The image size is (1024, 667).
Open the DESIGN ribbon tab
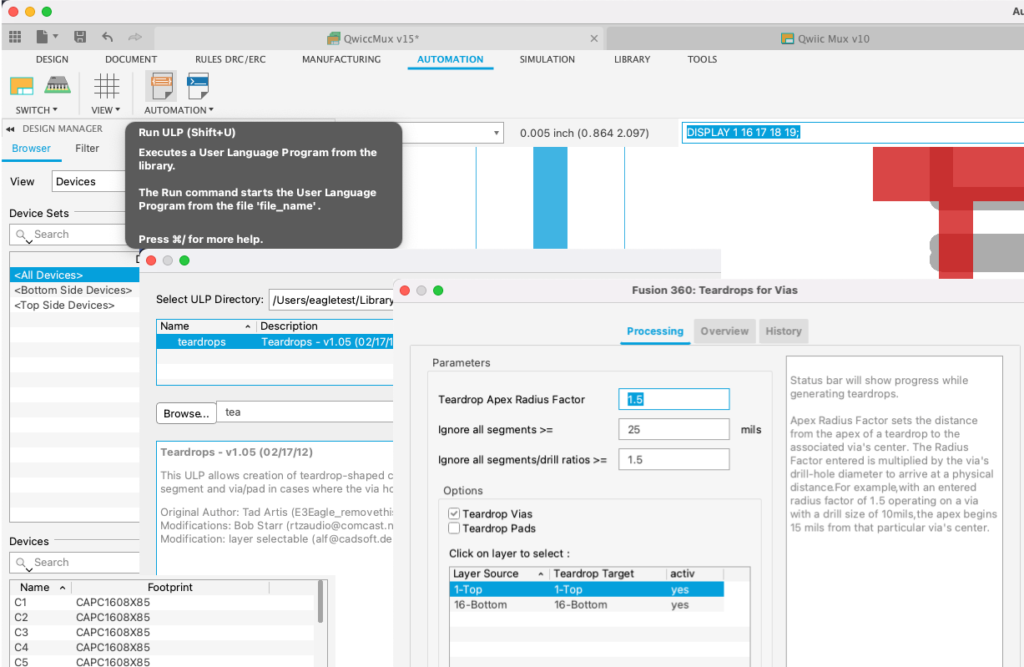click(x=52, y=59)
